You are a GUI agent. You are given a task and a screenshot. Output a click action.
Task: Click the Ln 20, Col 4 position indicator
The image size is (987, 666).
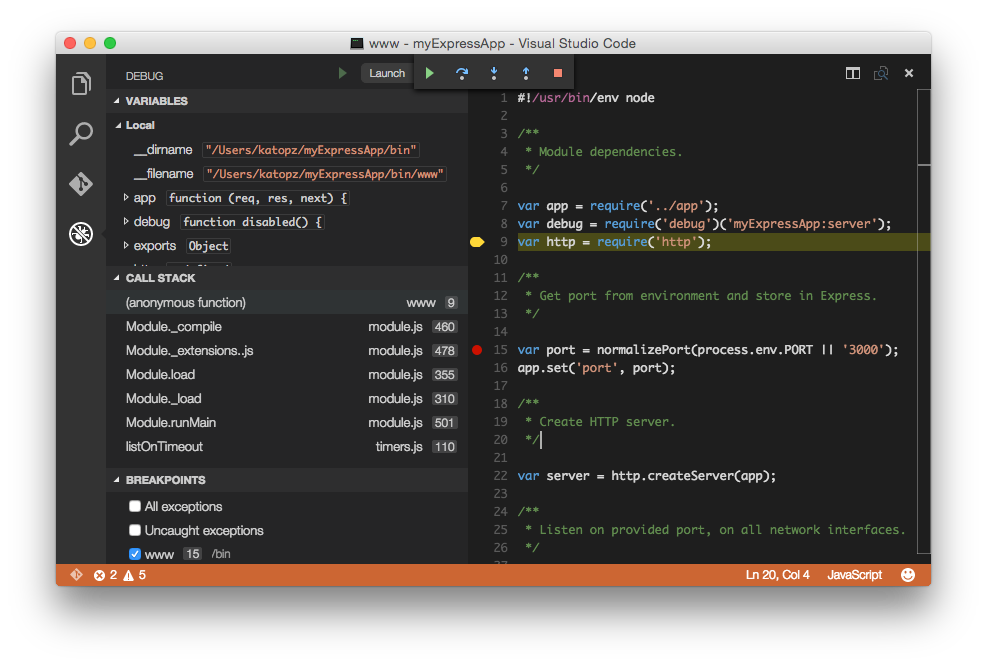click(x=777, y=575)
